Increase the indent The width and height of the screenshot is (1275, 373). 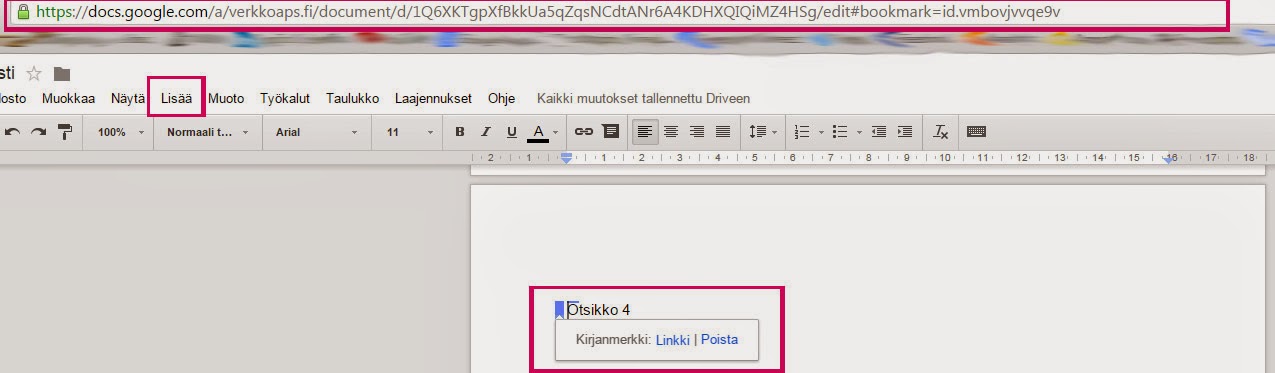coord(905,132)
